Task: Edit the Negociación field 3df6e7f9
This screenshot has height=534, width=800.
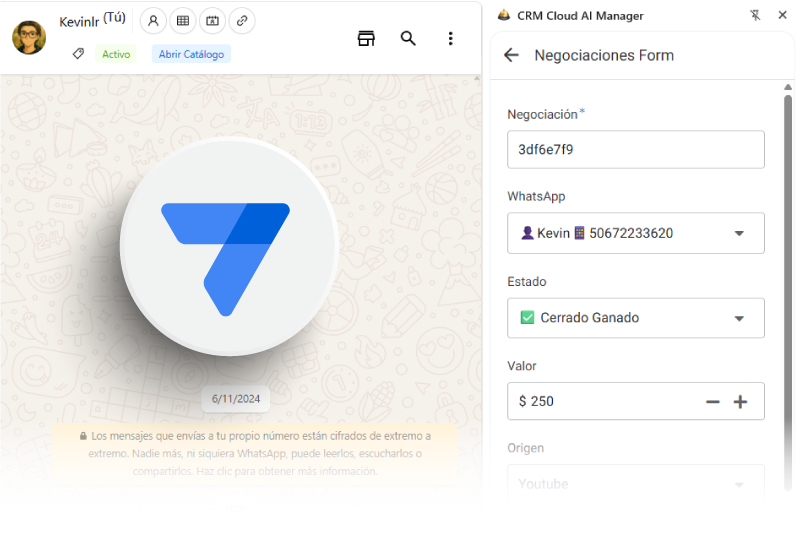Action: point(636,149)
